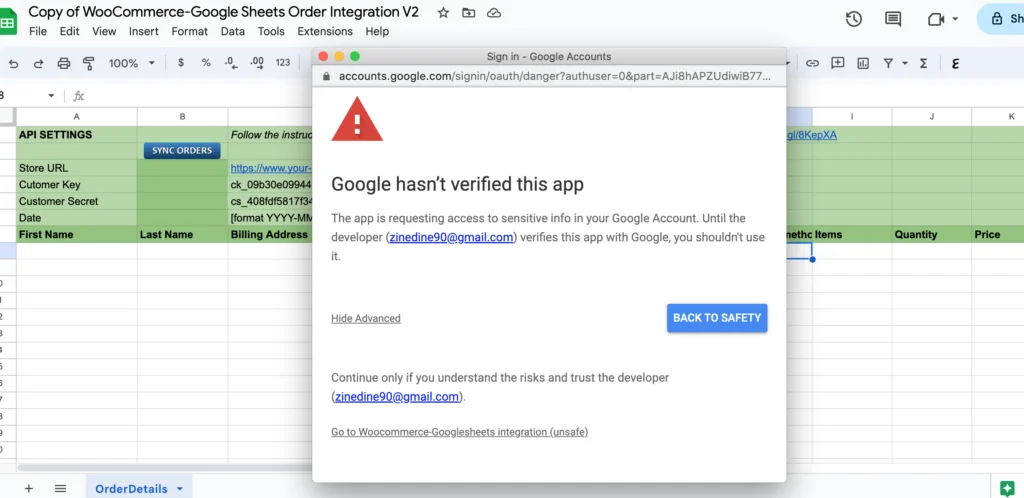The height and width of the screenshot is (498, 1024).
Task: Click the Price header cell
Action: tap(997, 234)
